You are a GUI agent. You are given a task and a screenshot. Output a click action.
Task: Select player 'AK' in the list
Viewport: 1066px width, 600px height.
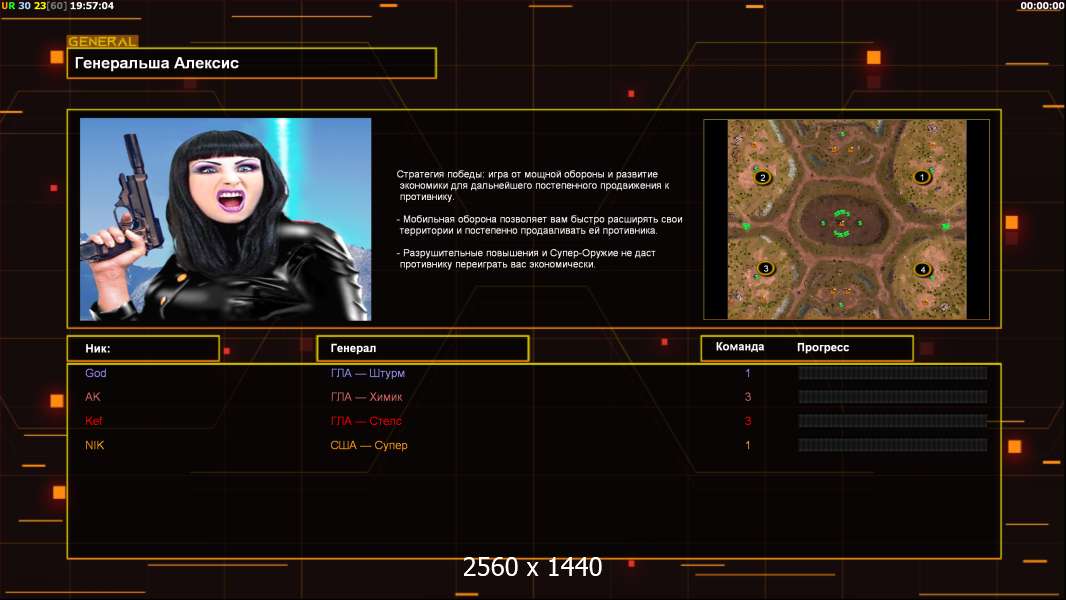tap(93, 397)
